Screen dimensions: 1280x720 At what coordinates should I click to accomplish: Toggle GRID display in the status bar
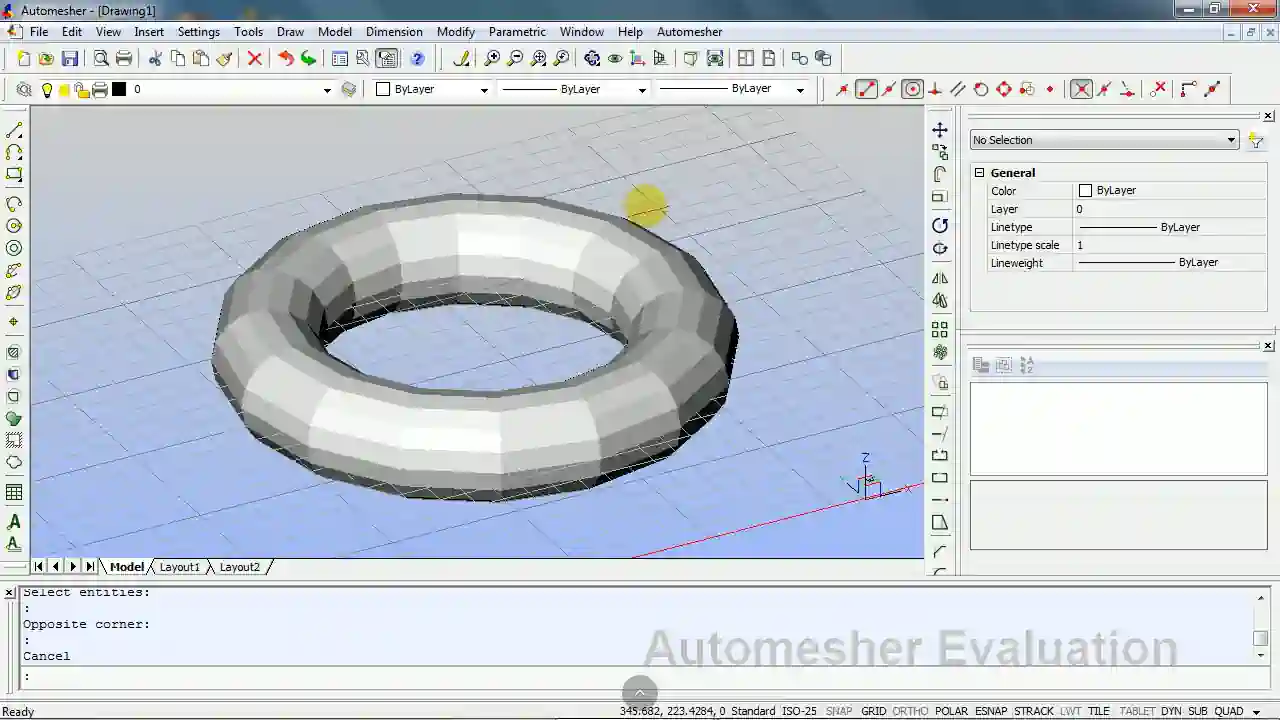tap(873, 711)
